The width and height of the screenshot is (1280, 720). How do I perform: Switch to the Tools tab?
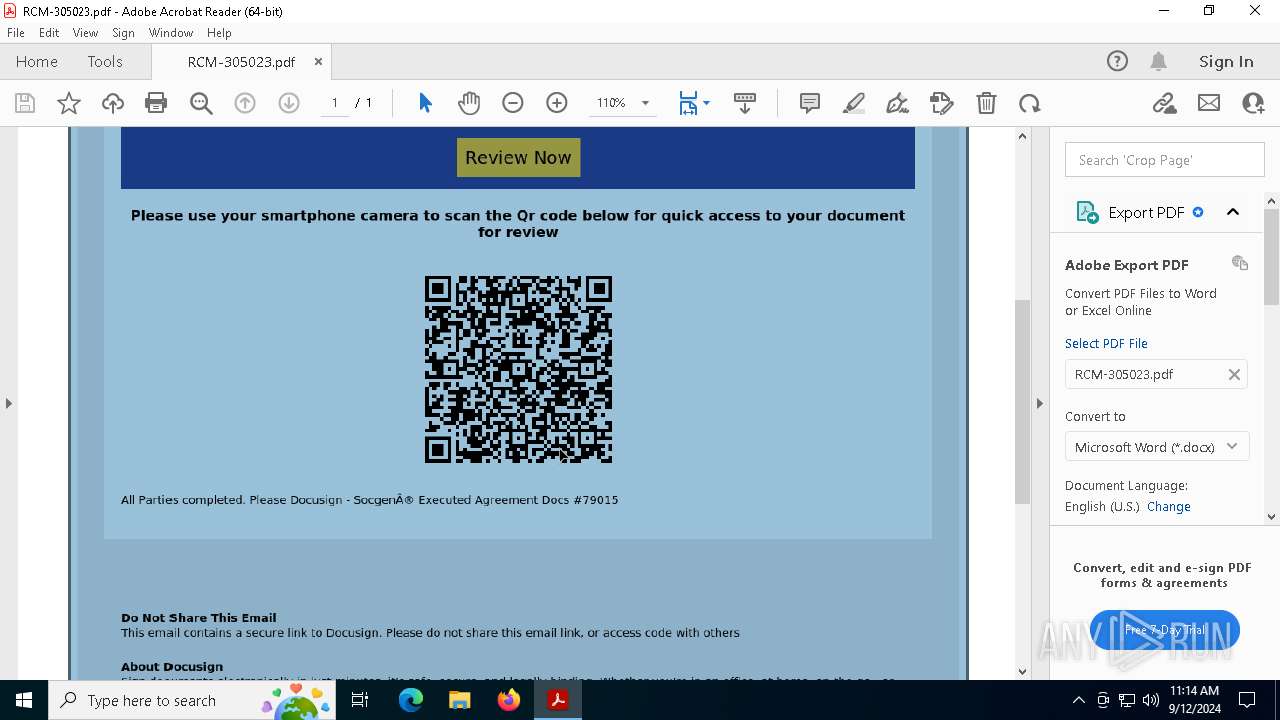pyautogui.click(x=105, y=62)
